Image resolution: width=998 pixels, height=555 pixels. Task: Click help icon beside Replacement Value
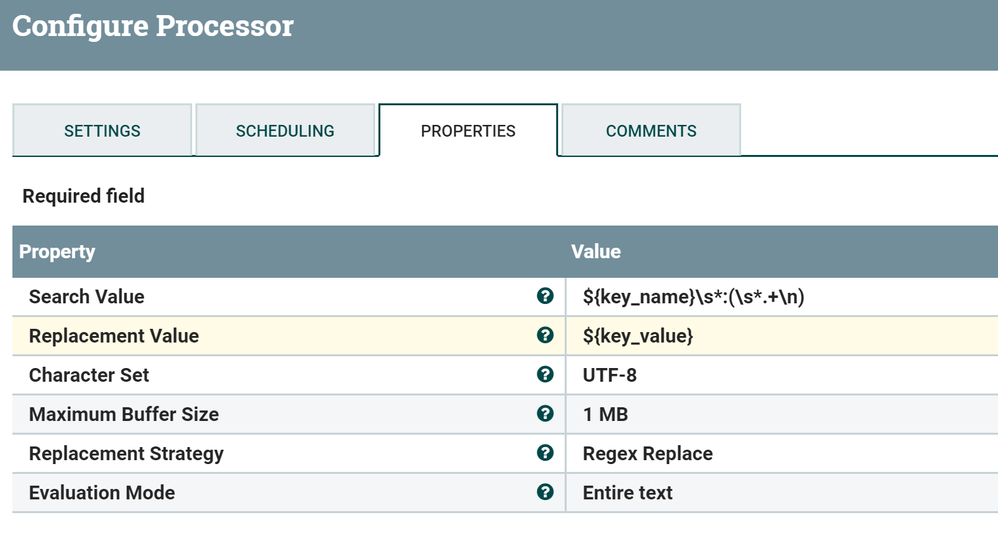pyautogui.click(x=545, y=335)
